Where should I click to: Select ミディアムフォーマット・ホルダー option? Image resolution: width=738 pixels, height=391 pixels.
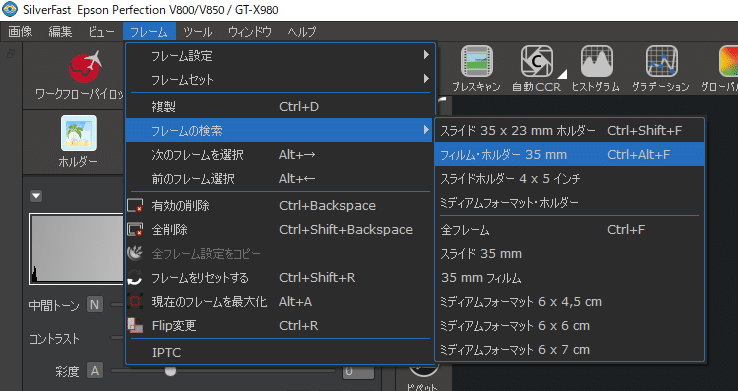[570, 202]
